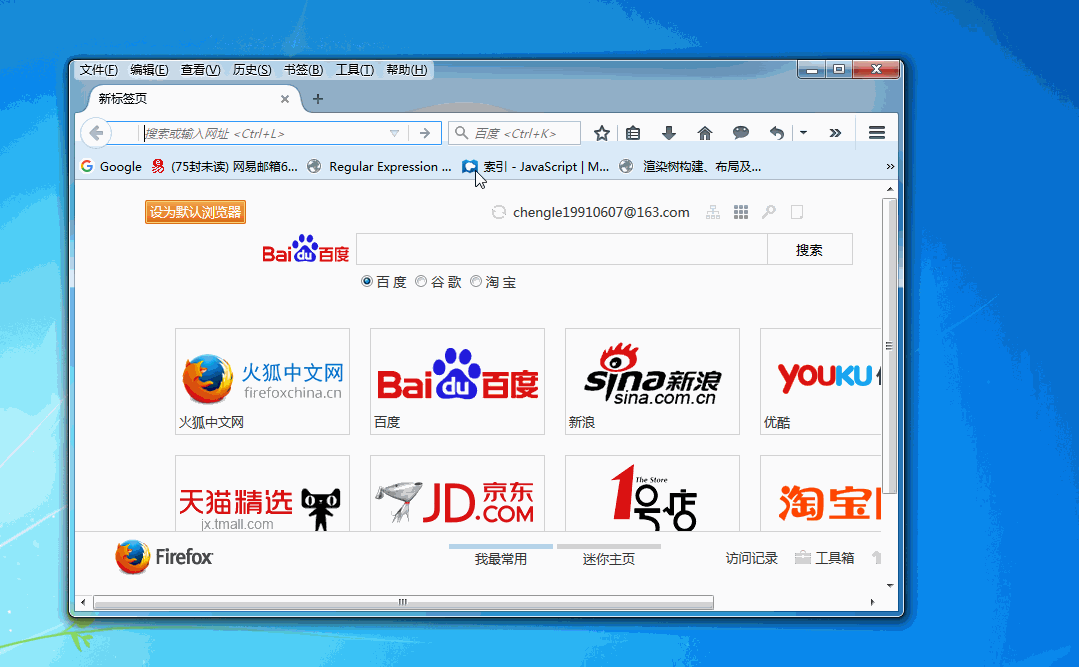Click the back navigation arrow

point(95,133)
